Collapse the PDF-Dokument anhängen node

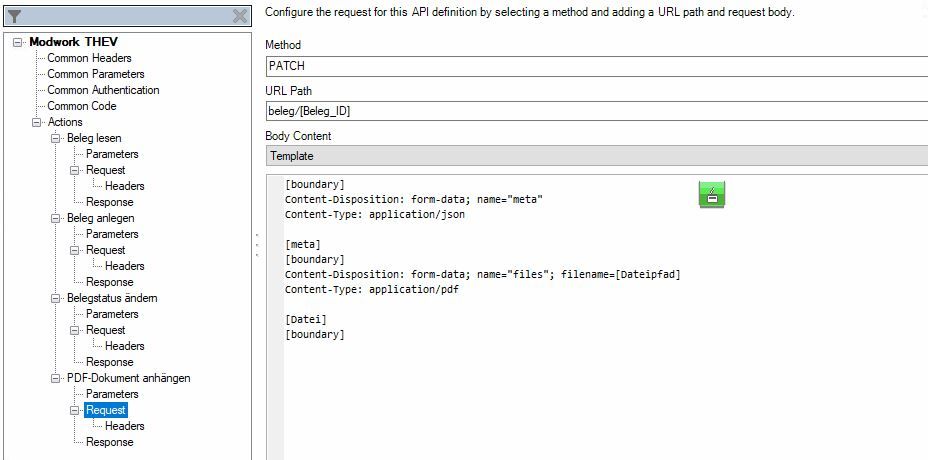pyautogui.click(x=56, y=378)
